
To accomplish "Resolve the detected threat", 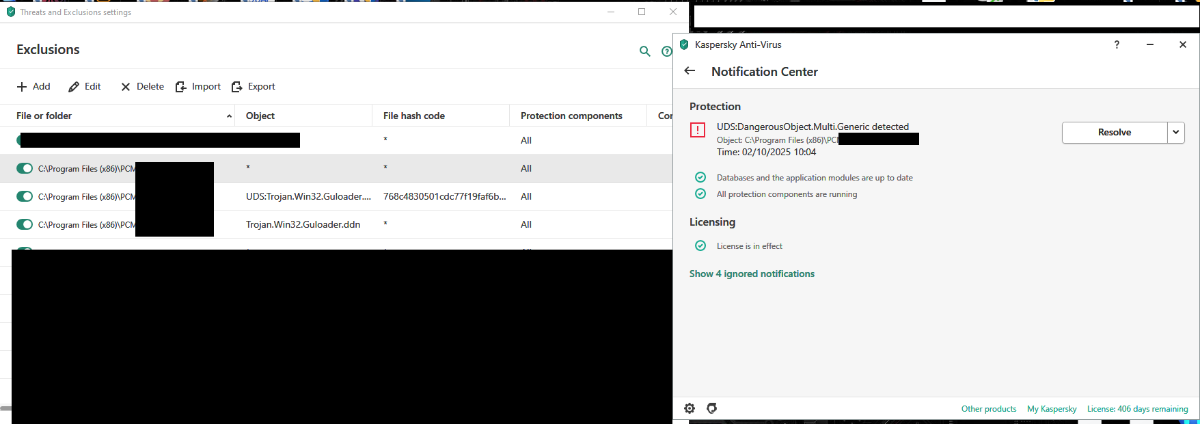I will tap(1114, 132).
